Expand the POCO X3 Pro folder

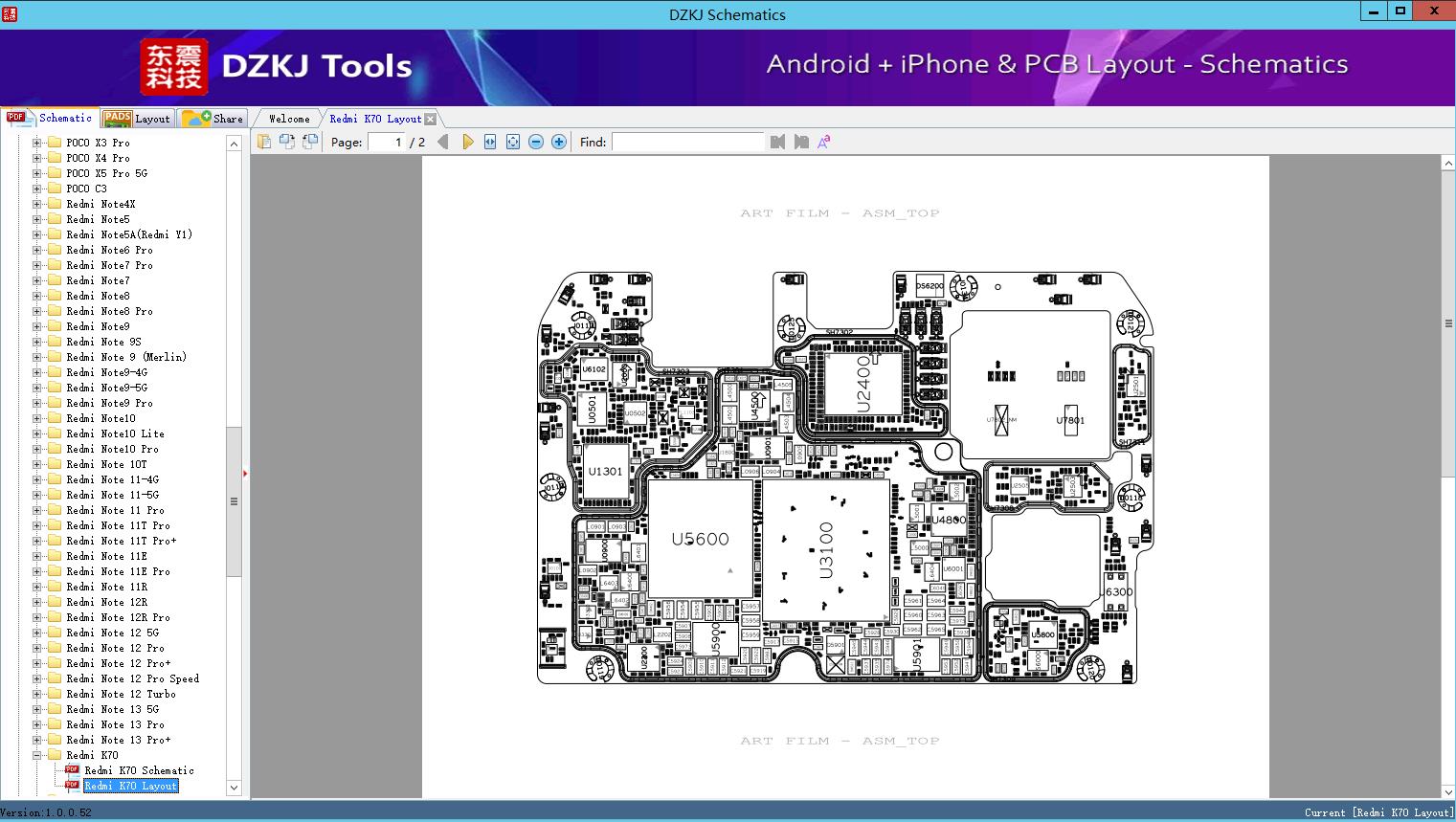[x=36, y=143]
